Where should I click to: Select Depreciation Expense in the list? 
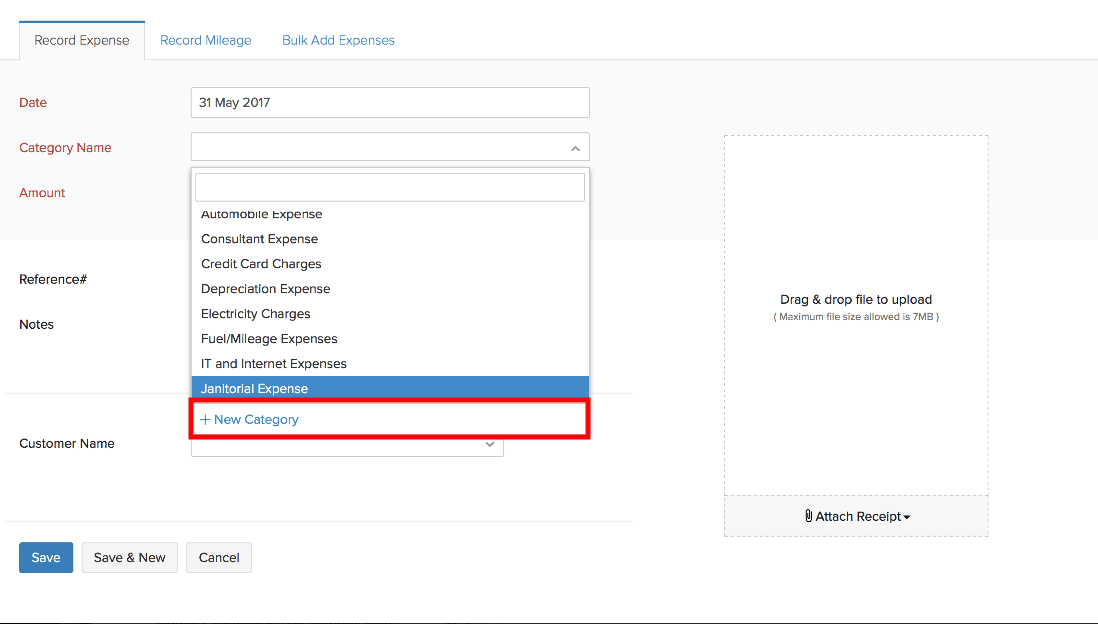click(x=266, y=289)
